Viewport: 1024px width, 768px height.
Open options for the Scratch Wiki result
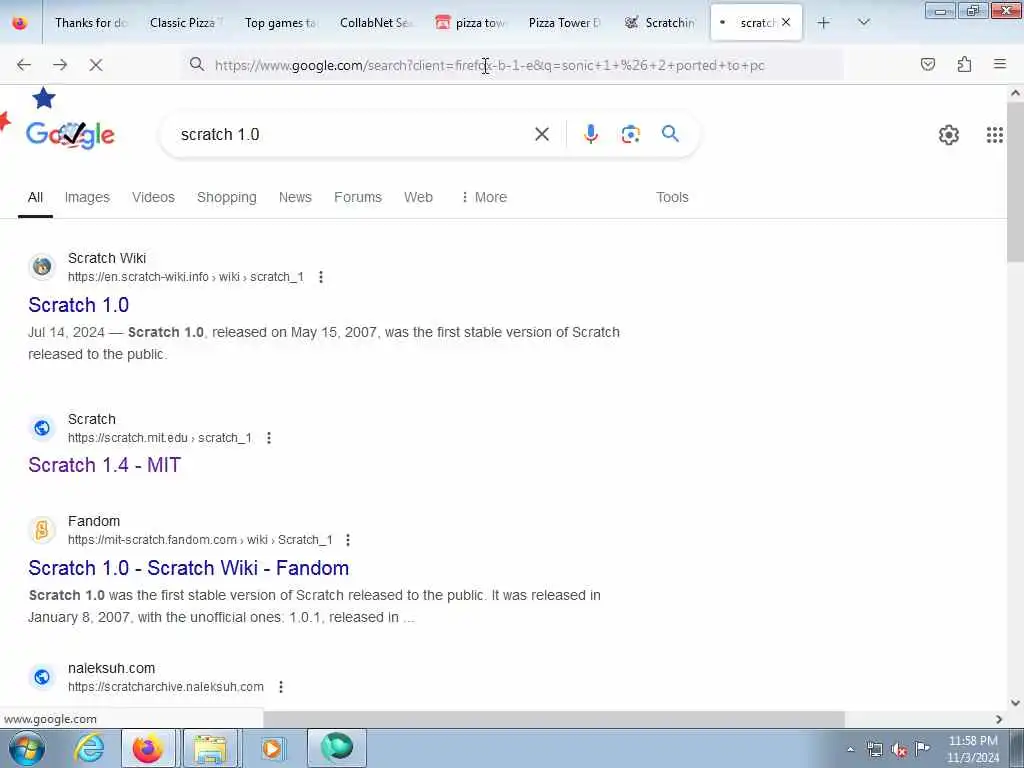321,277
